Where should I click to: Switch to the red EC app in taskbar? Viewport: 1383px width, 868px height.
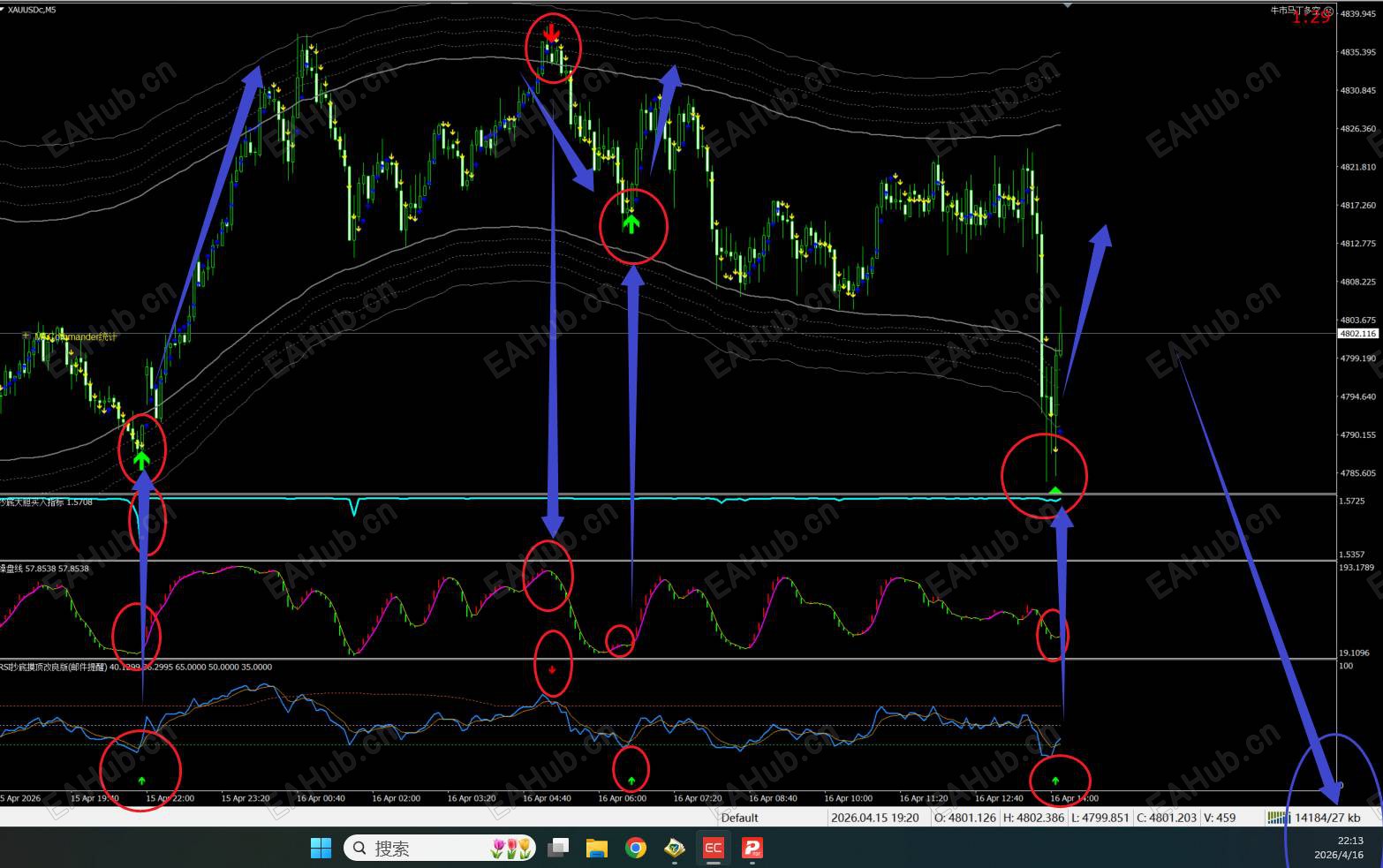(713, 849)
